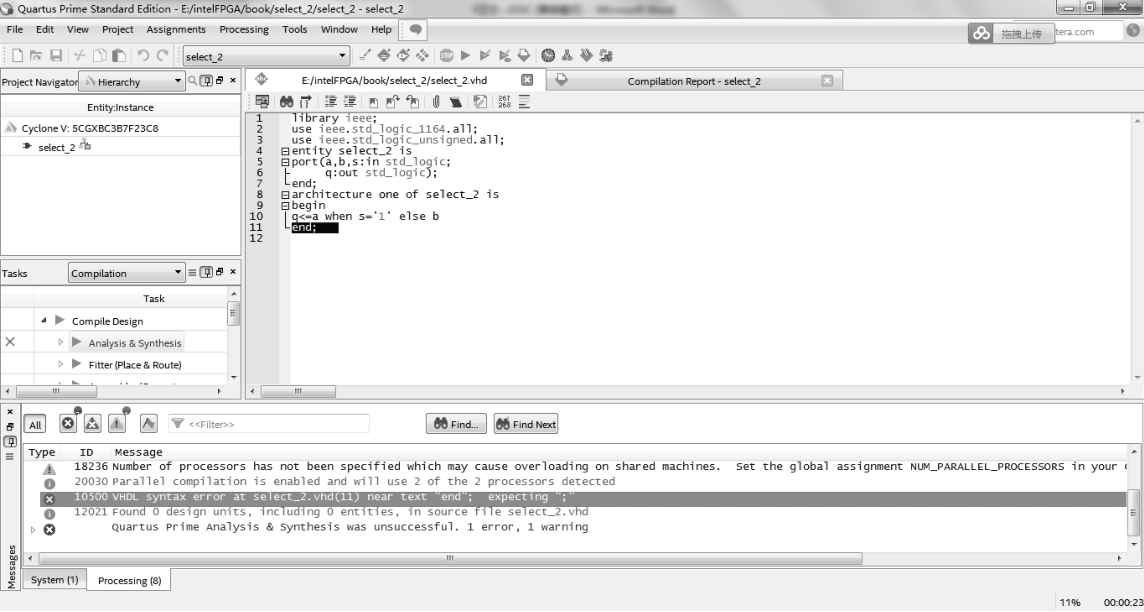Expand the Fitter (Place & Route) task

click(61, 364)
